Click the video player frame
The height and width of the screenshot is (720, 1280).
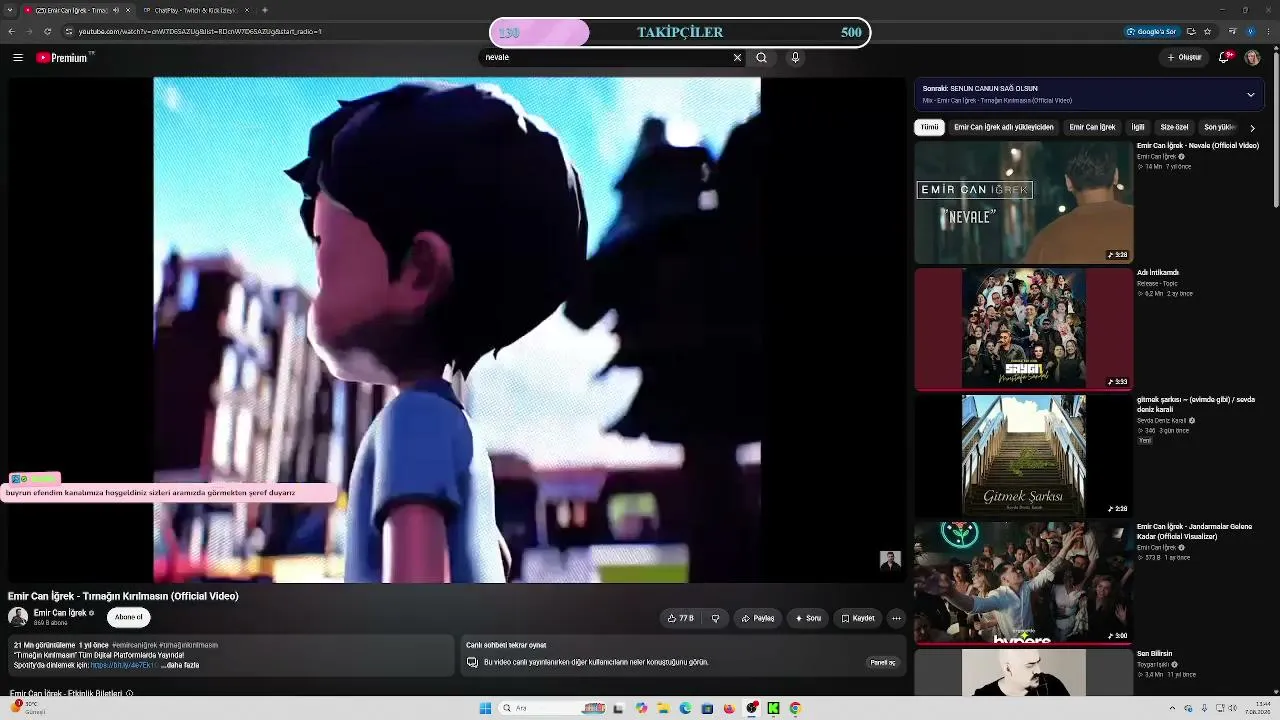[x=457, y=330]
